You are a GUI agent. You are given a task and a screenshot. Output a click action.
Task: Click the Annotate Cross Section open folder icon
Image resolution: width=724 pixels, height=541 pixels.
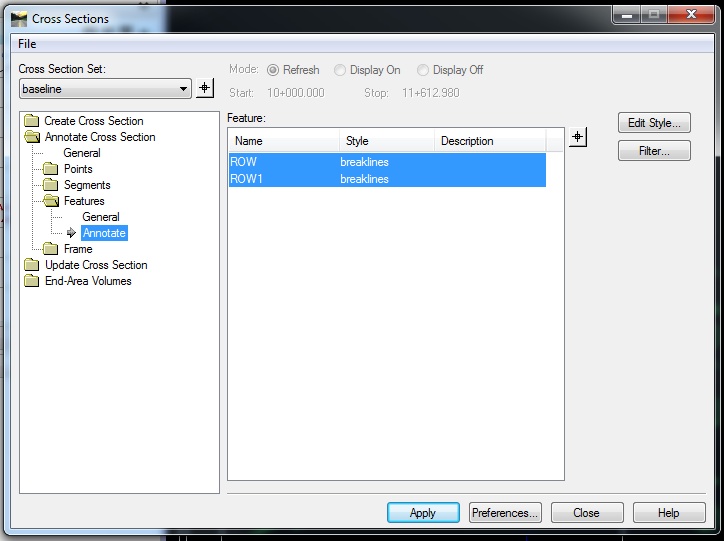click(32, 137)
